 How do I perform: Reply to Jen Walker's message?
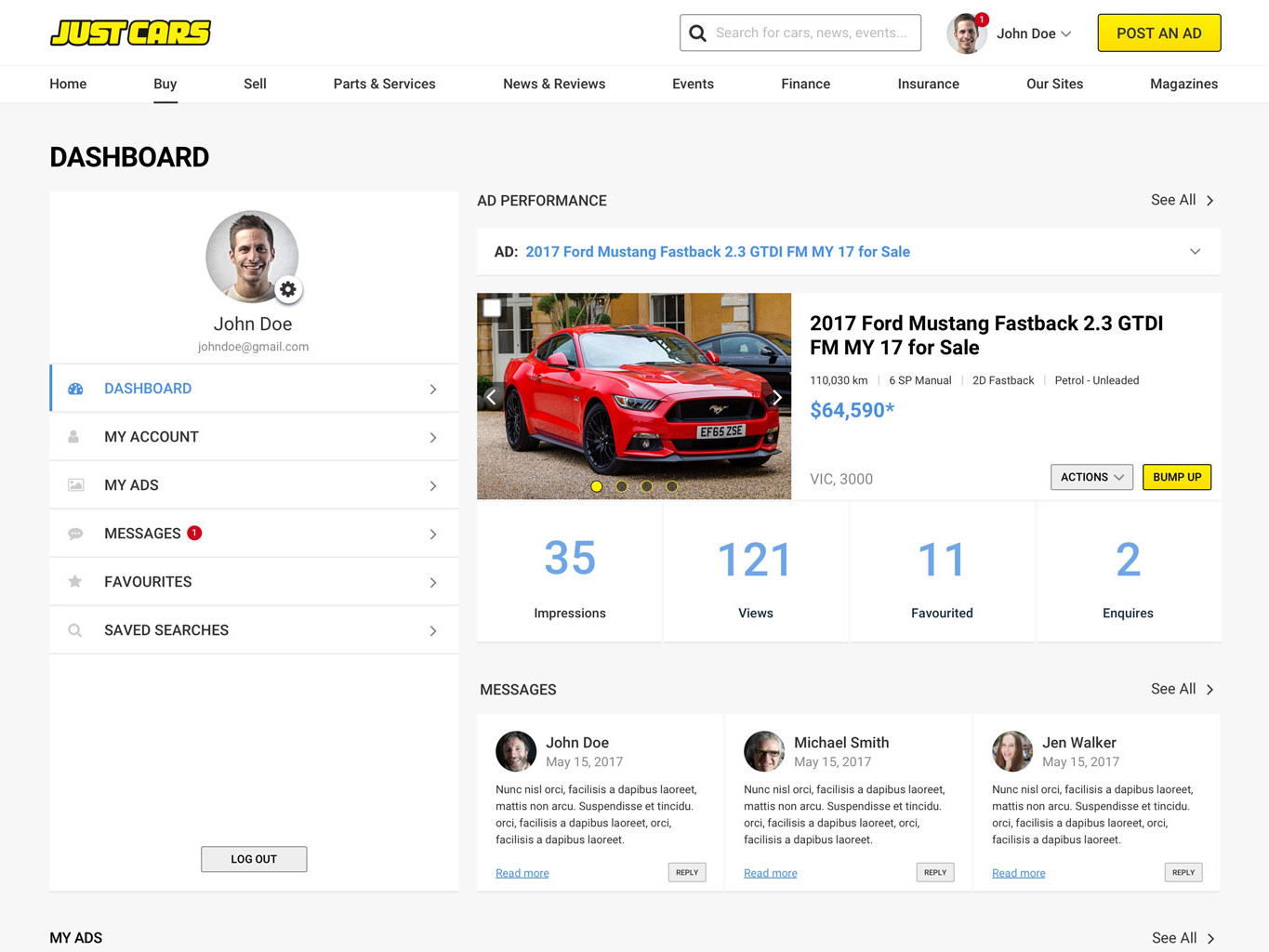[1183, 872]
